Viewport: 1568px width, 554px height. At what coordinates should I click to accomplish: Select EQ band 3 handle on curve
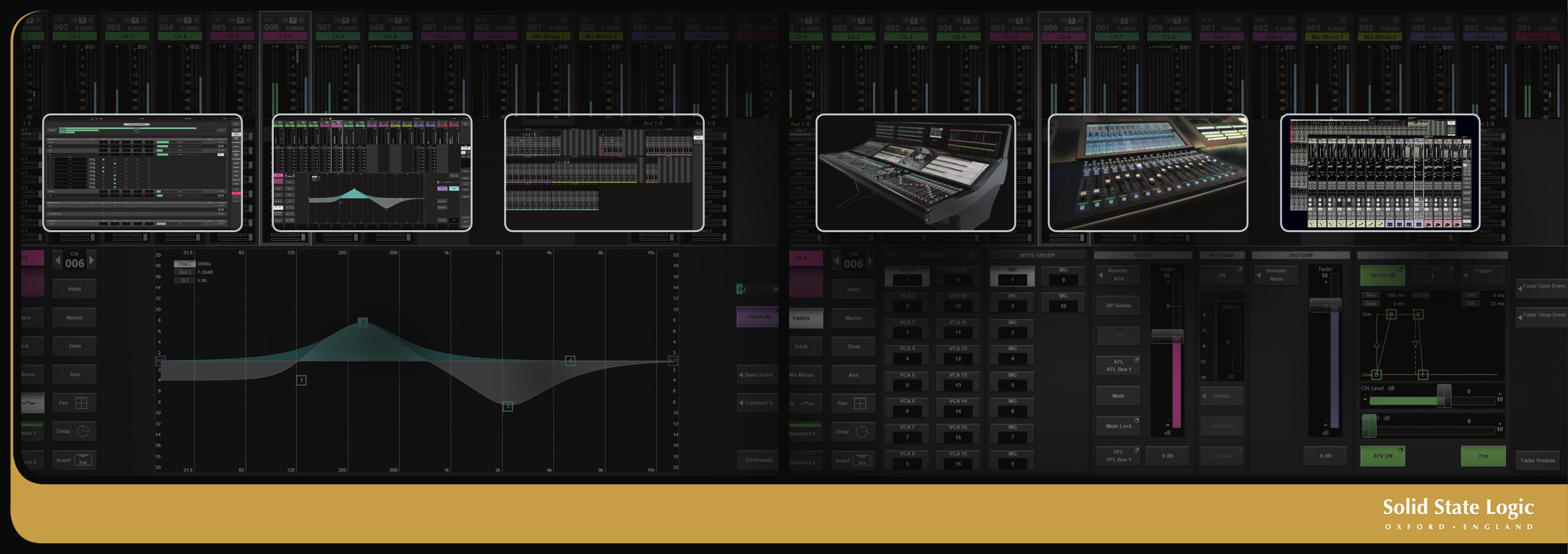click(507, 406)
